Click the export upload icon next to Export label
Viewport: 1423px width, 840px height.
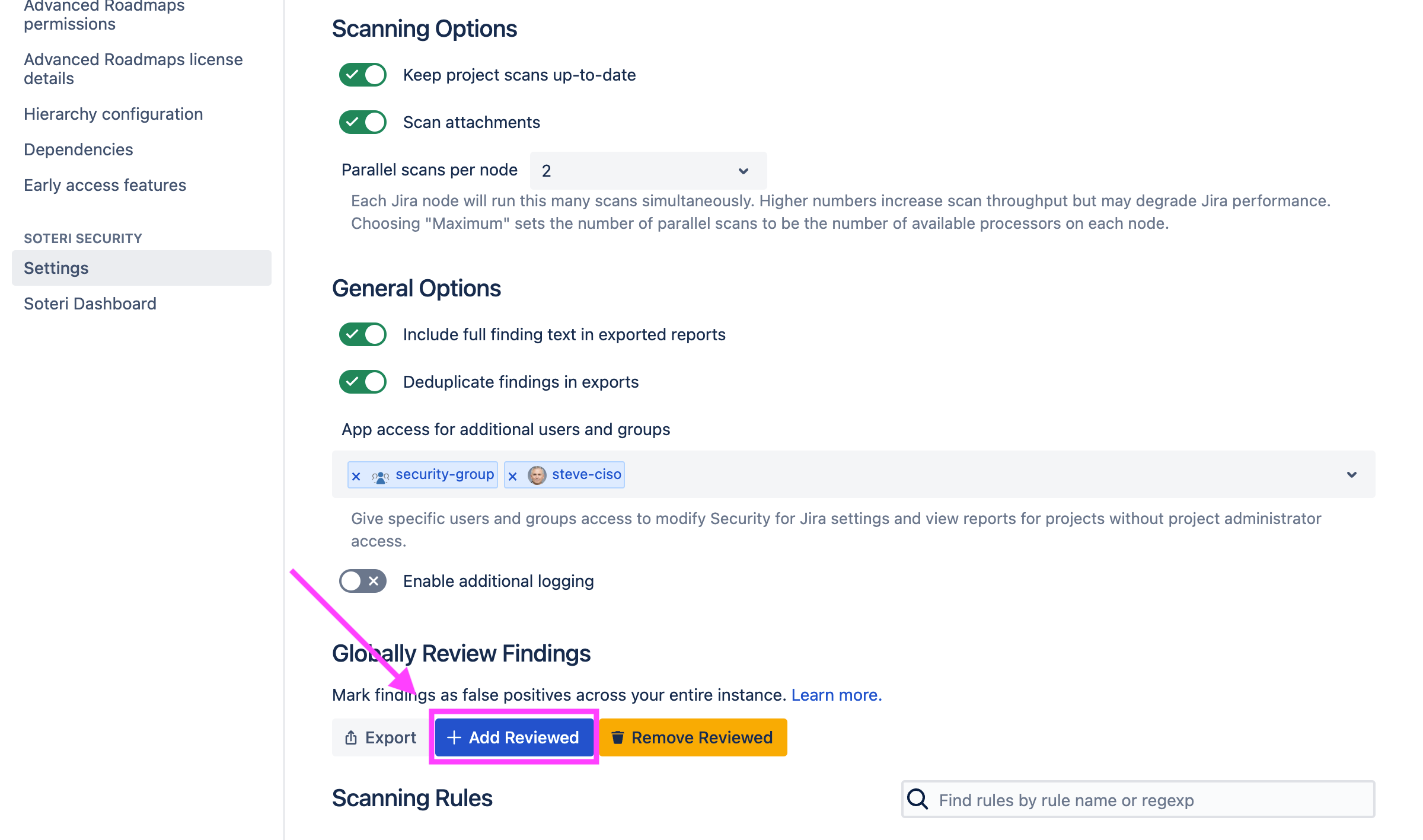351,737
